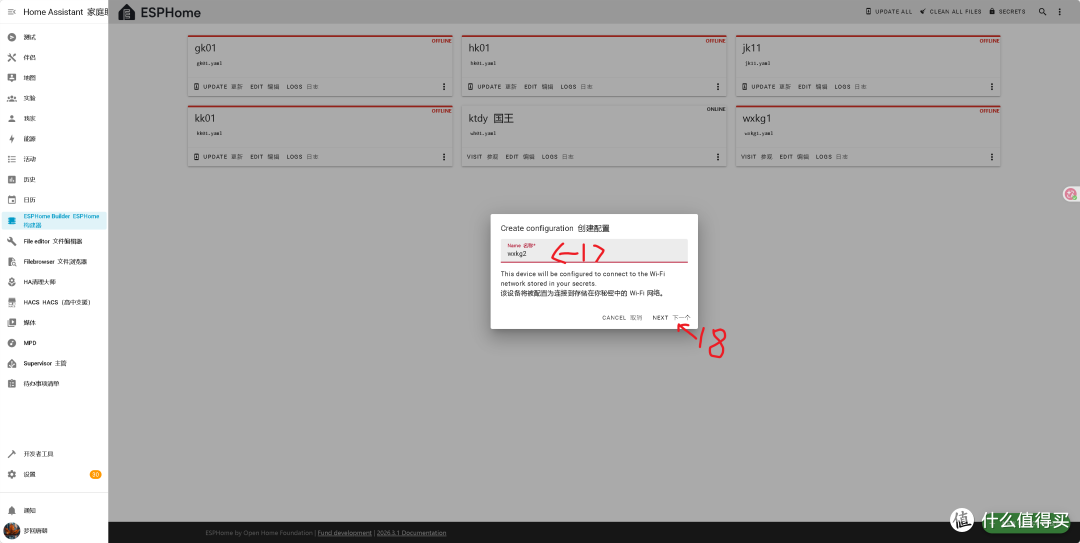This screenshot has height=543, width=1080.
Task: Click the search magnifier in ESPHome header
Action: coord(1043,12)
